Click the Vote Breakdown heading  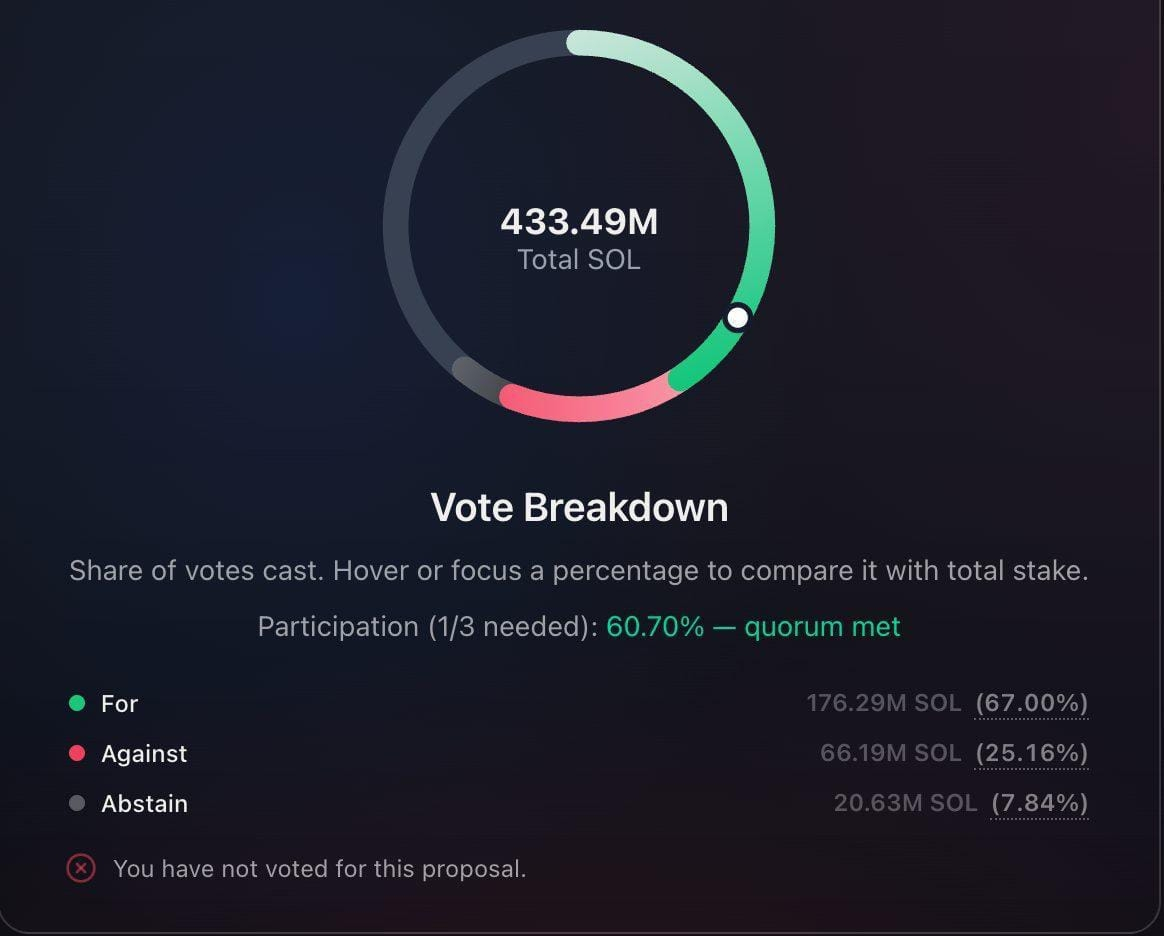point(579,508)
